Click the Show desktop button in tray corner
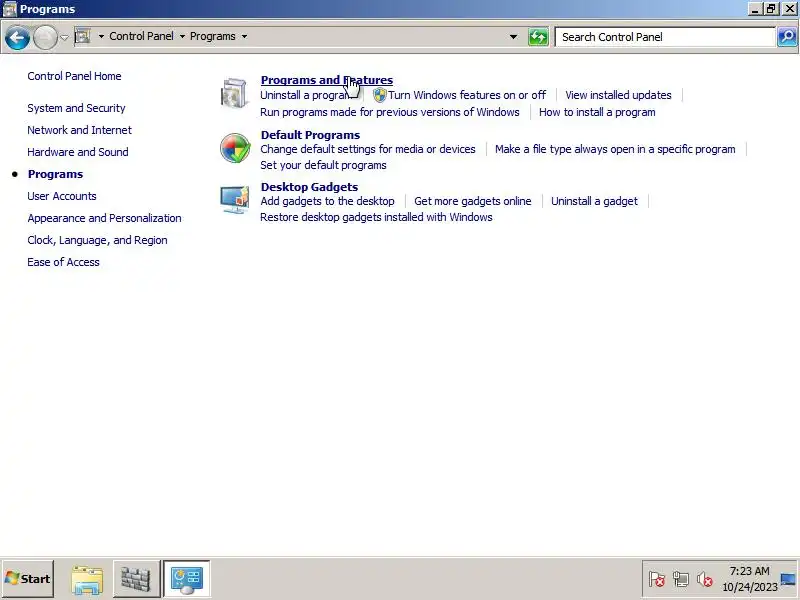Viewport: 800px width, 600px height. [788, 580]
